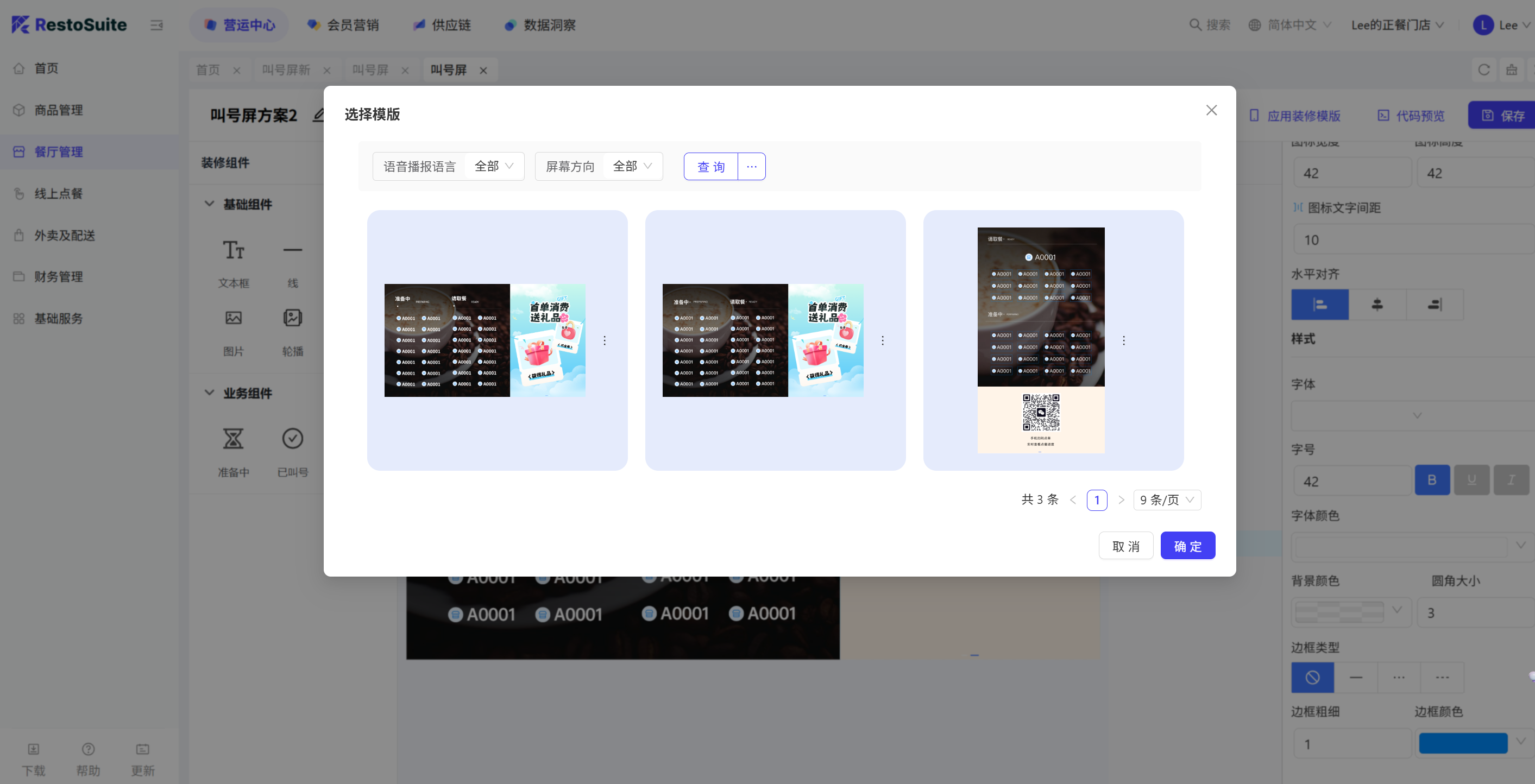Collapse the sidebar menu icon
This screenshot has height=784, width=1535.
click(156, 25)
